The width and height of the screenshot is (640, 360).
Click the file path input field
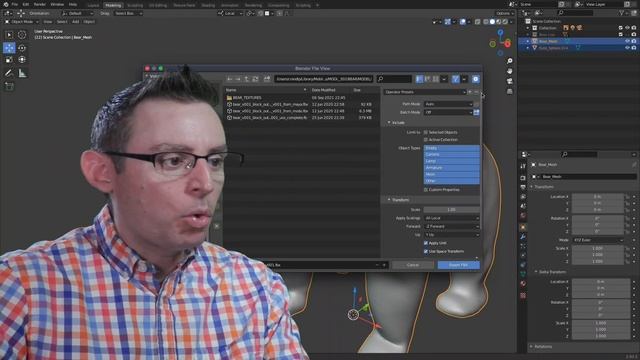tap(324, 79)
